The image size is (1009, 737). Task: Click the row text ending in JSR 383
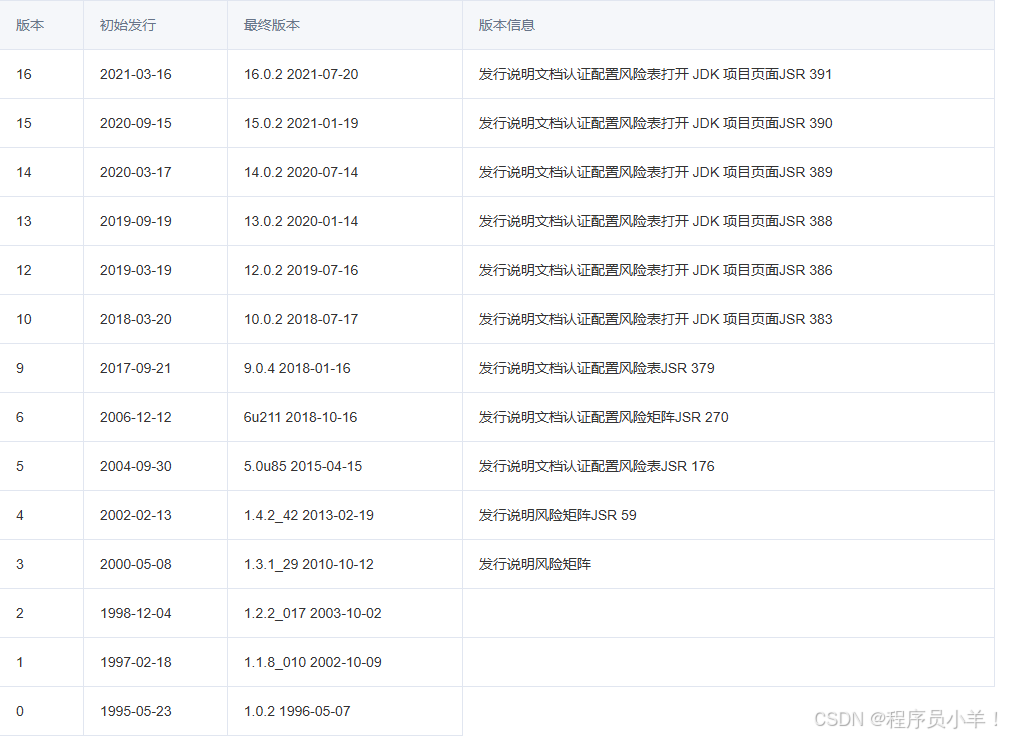(655, 319)
